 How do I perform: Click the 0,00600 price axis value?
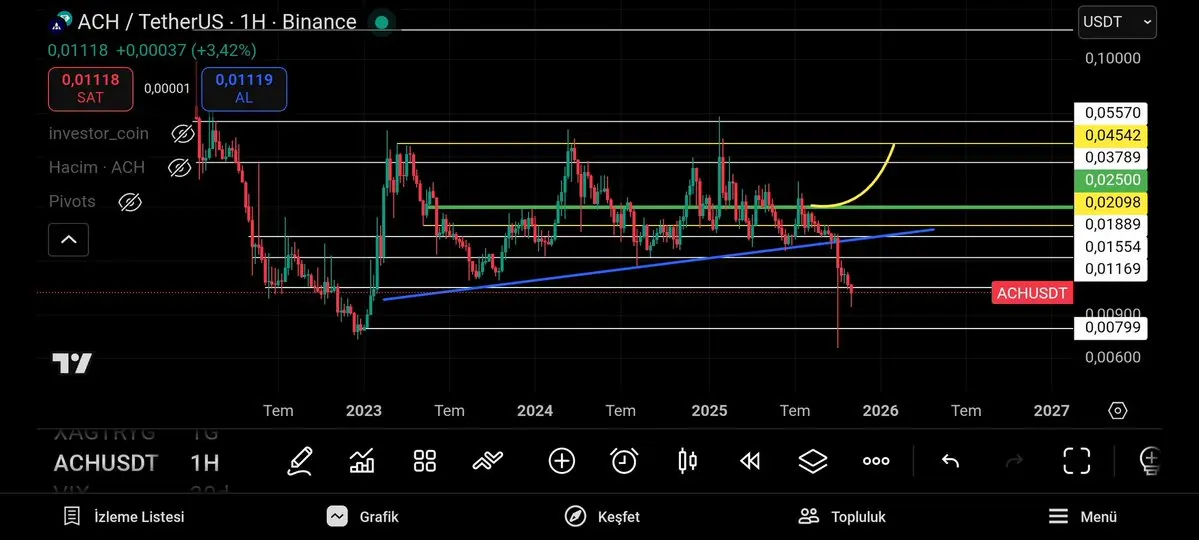point(1113,357)
